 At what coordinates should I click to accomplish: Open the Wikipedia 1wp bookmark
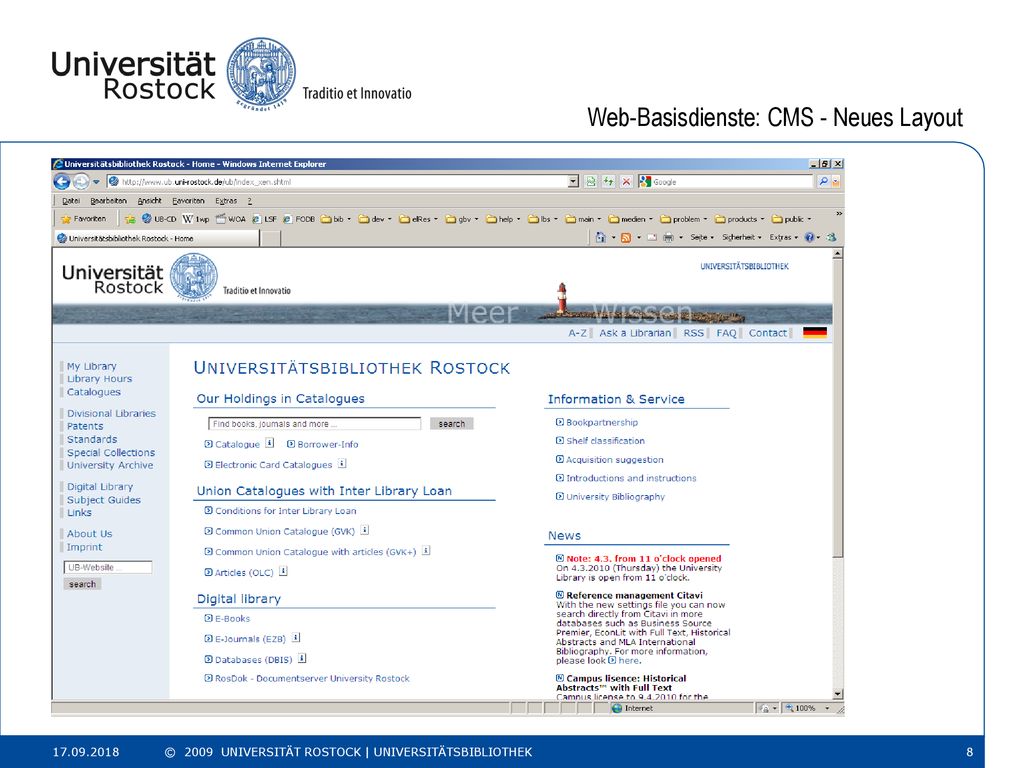point(196,219)
